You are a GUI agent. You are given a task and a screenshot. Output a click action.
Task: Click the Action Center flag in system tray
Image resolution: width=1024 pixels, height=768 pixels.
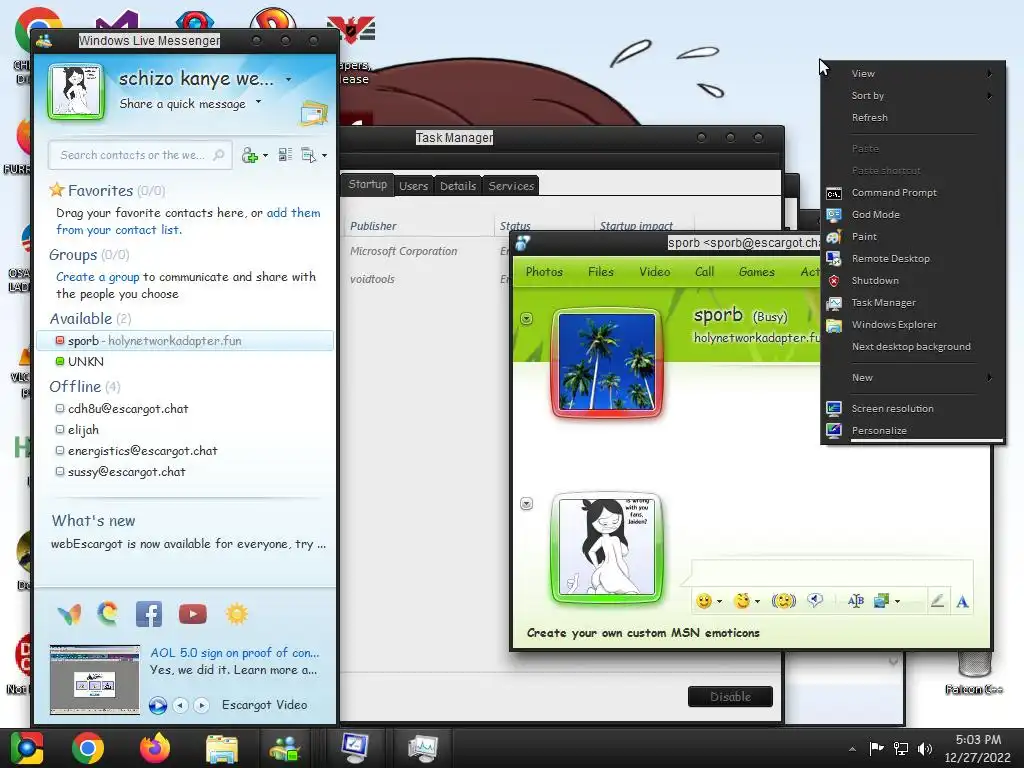click(x=876, y=748)
